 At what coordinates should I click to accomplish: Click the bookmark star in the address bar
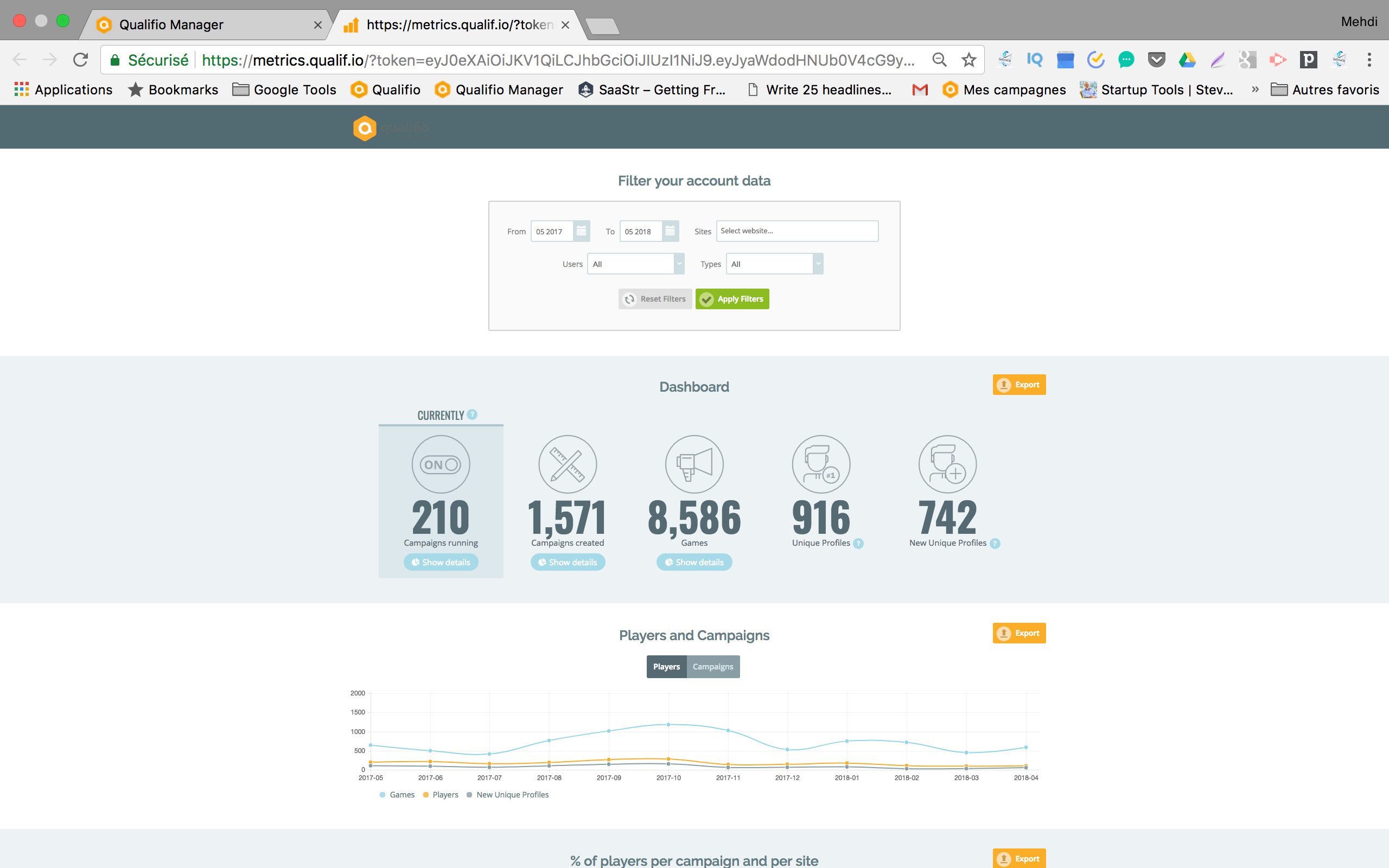coord(969,59)
